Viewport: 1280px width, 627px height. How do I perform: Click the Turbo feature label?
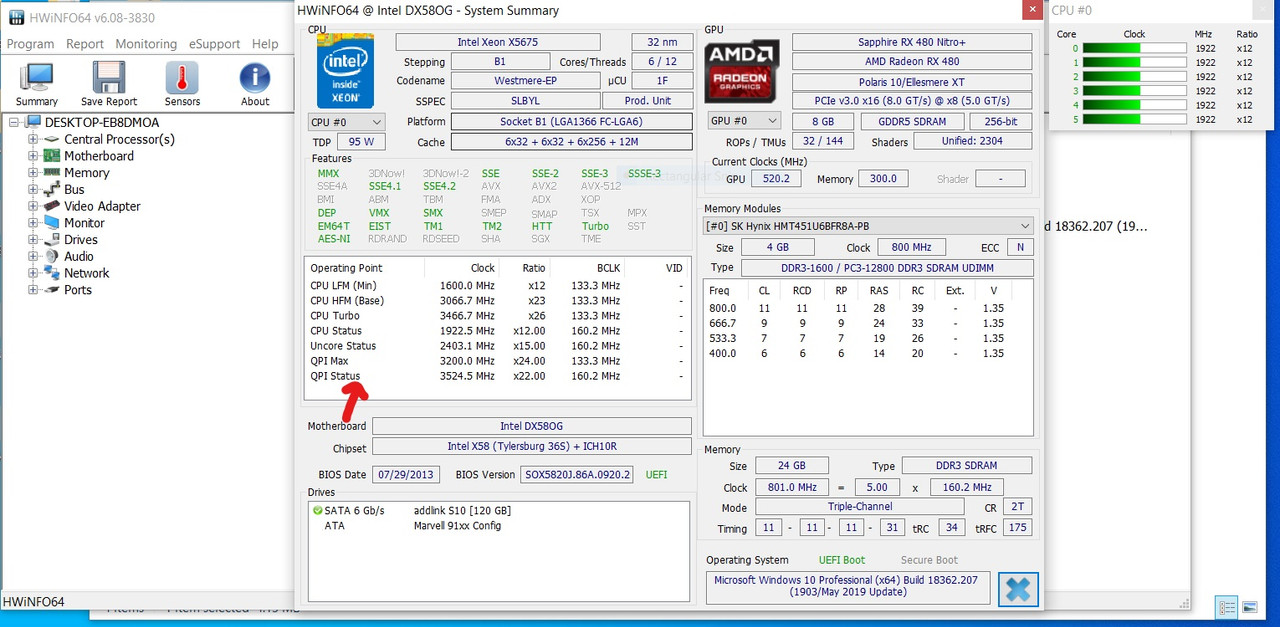click(595, 226)
